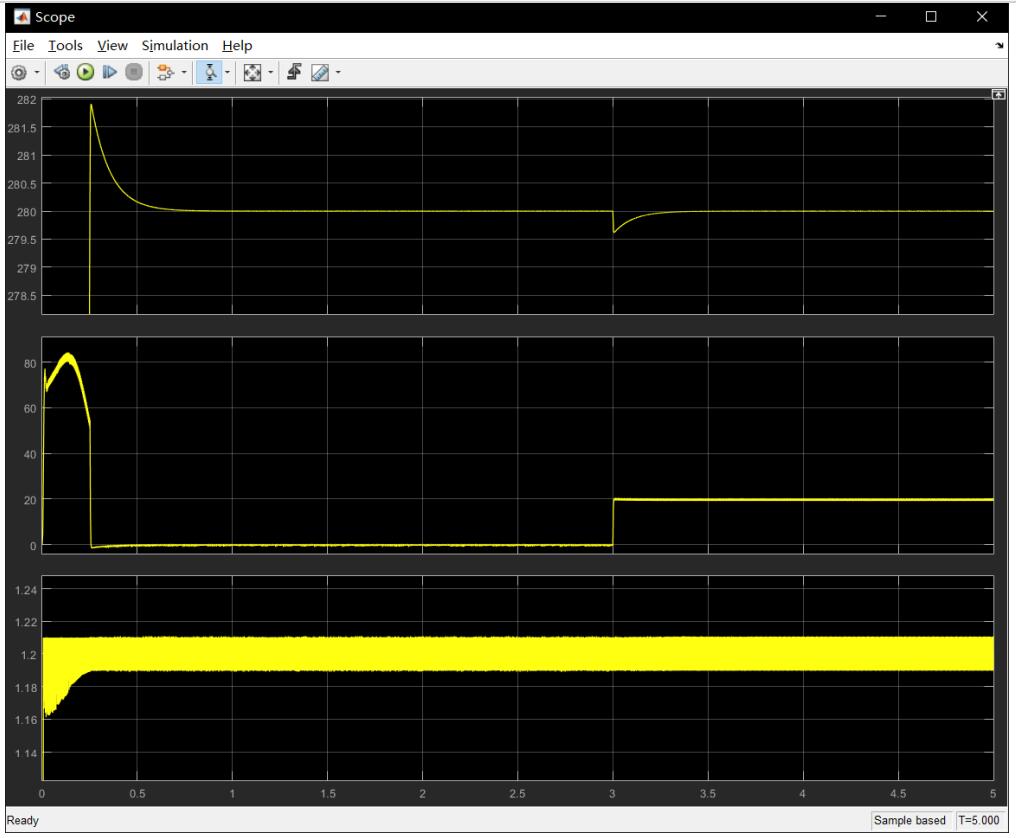Click the 1.14 y-axis label
The image size is (1016, 838).
coord(26,753)
